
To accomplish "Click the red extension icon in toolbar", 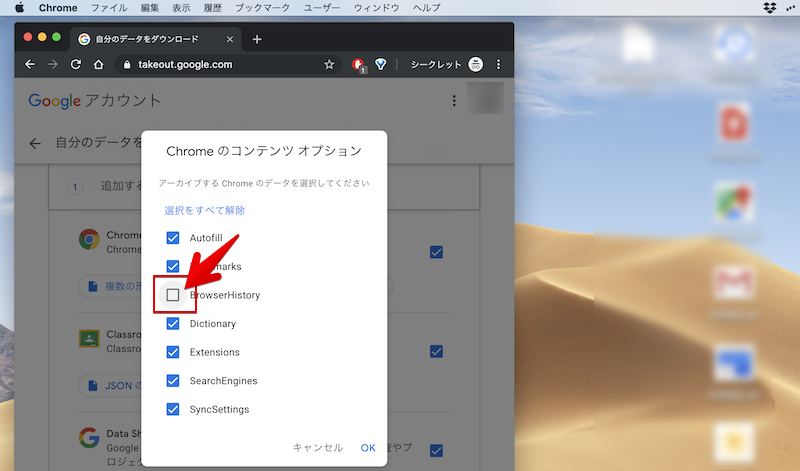I will tap(359, 64).
